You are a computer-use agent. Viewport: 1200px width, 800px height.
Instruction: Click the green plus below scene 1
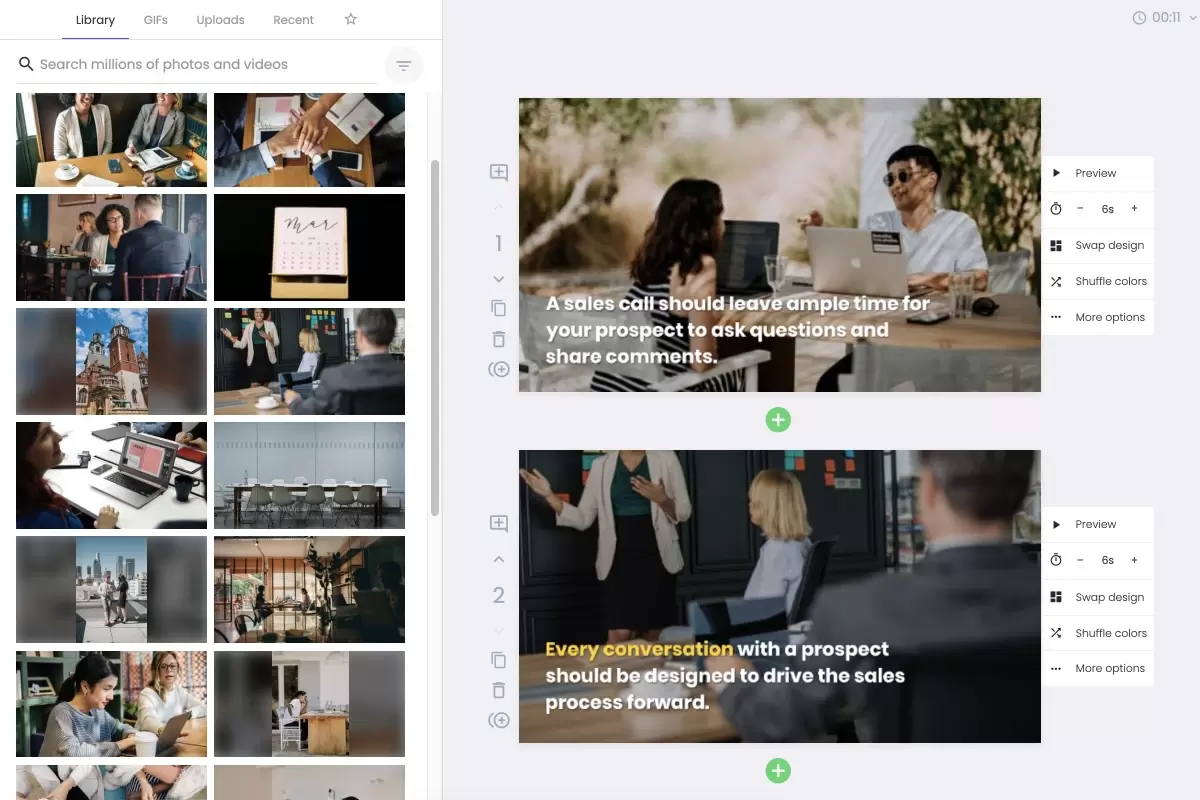pos(778,420)
